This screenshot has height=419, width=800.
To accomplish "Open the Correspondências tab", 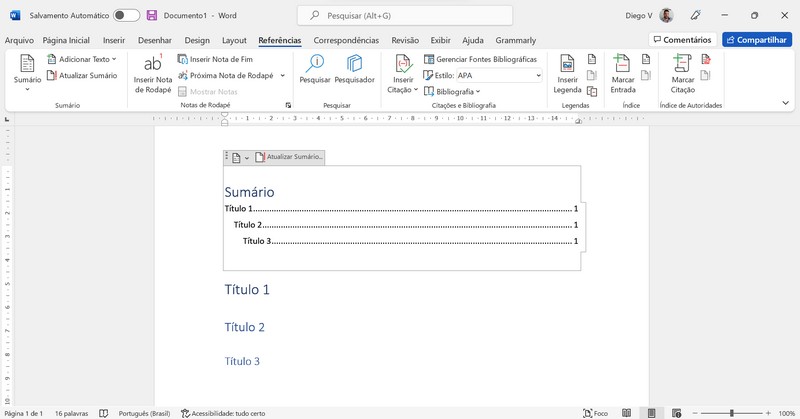I will point(346,40).
